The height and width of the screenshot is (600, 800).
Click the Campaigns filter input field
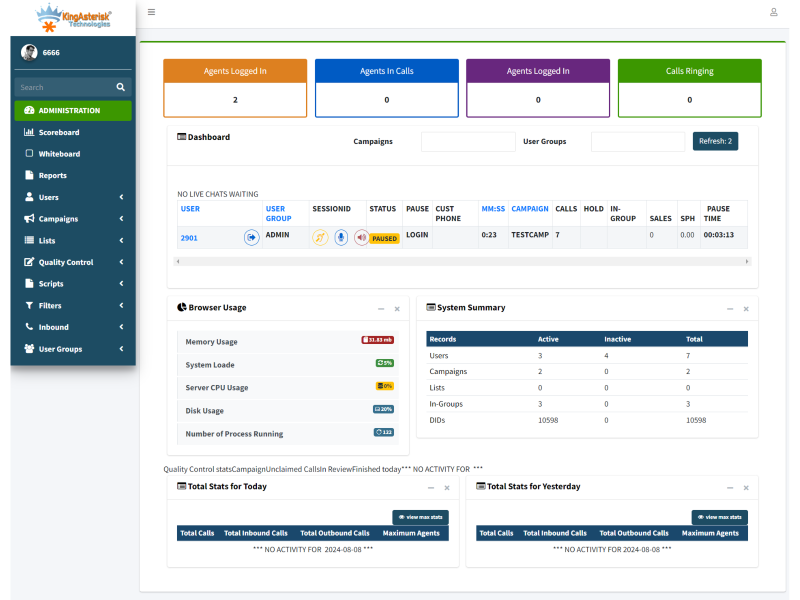[x=468, y=142]
